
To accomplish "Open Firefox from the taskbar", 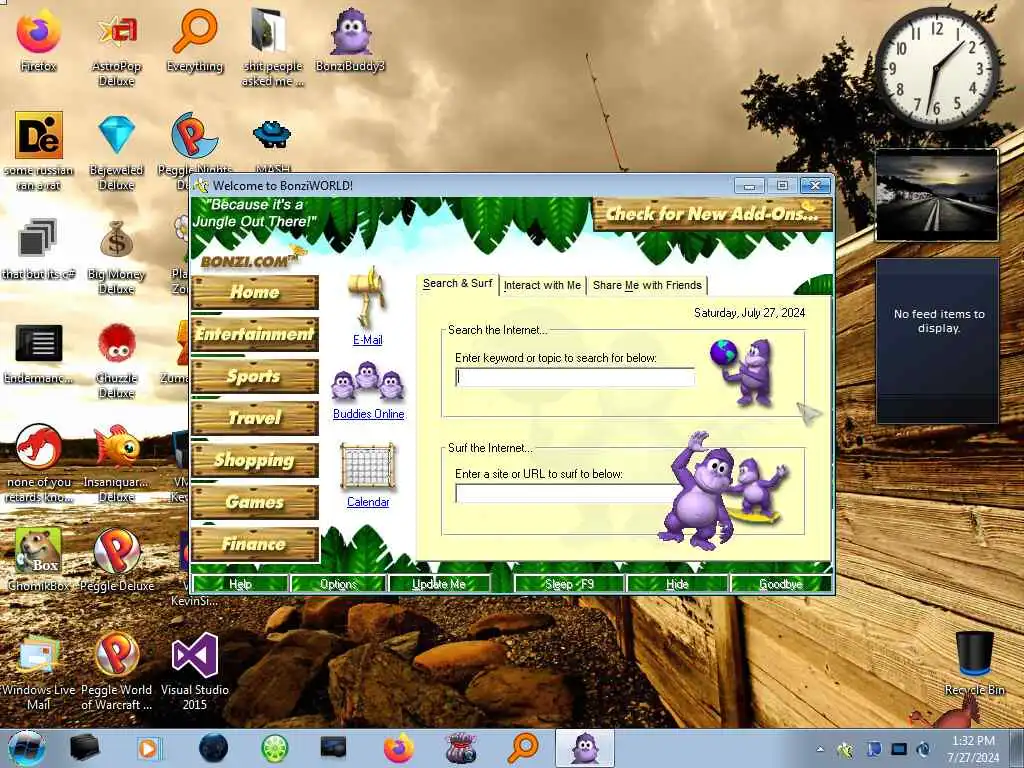I will (398, 748).
